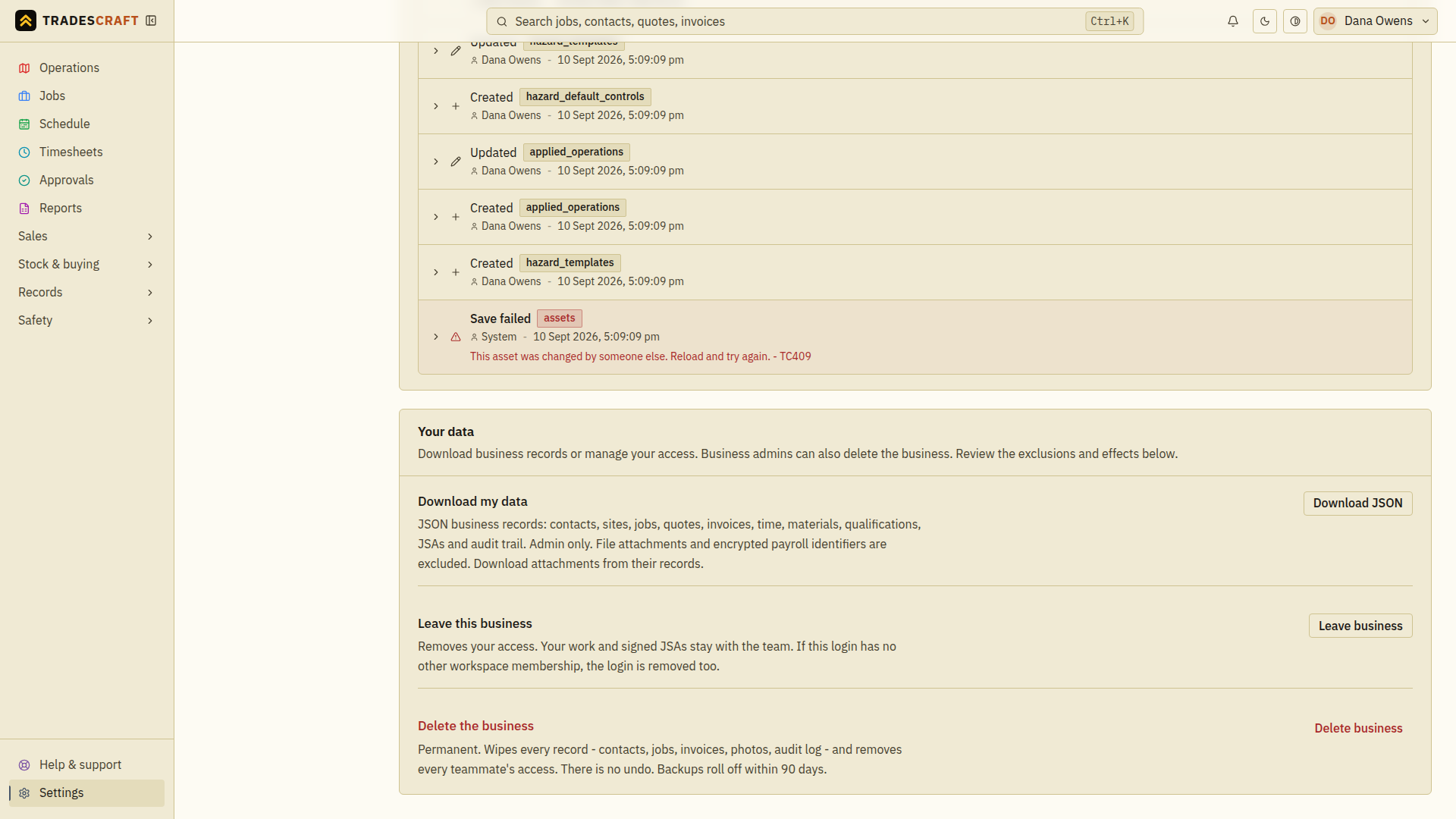Click the Jobs briefcase icon

[24, 96]
